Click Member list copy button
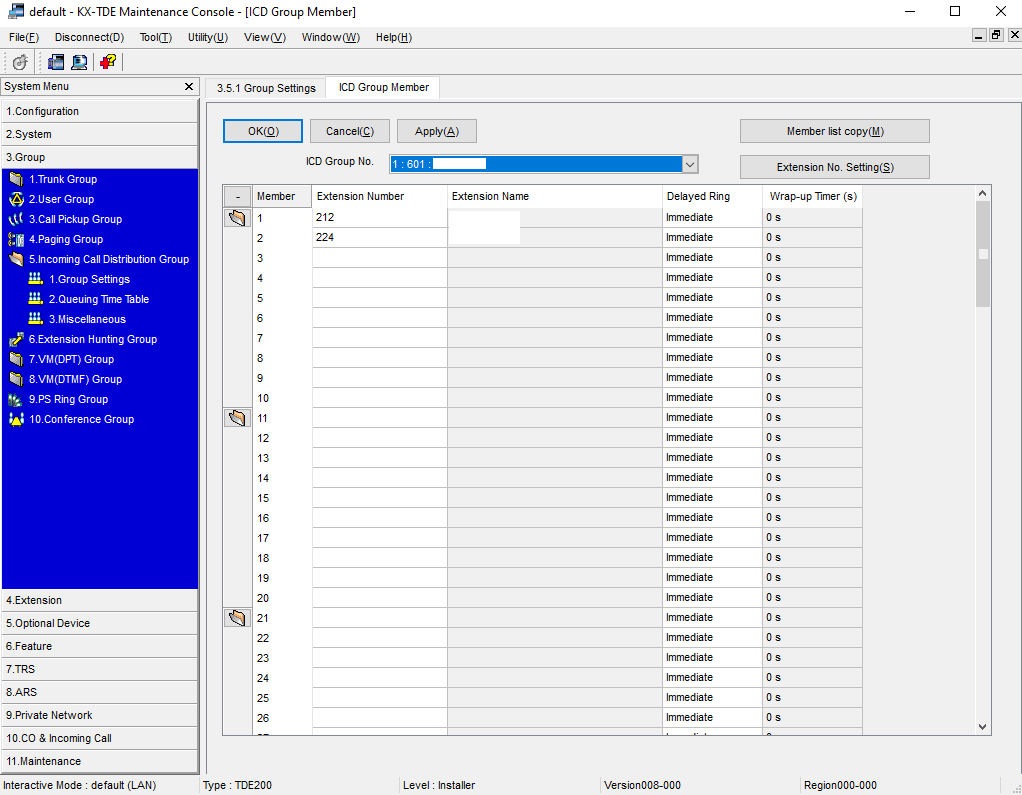Screen dimensions: 1022x795 pos(835,131)
